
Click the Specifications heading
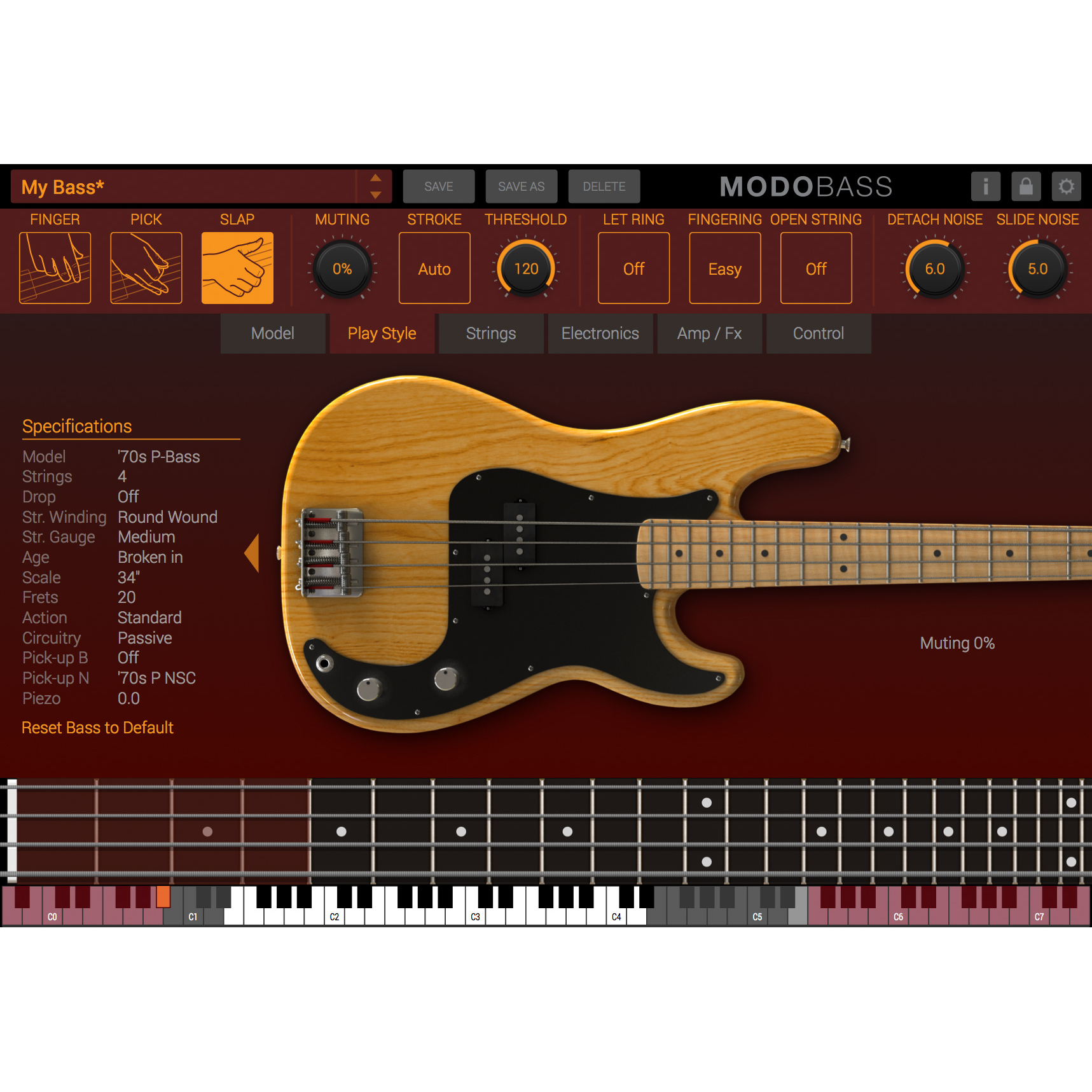pos(77,426)
